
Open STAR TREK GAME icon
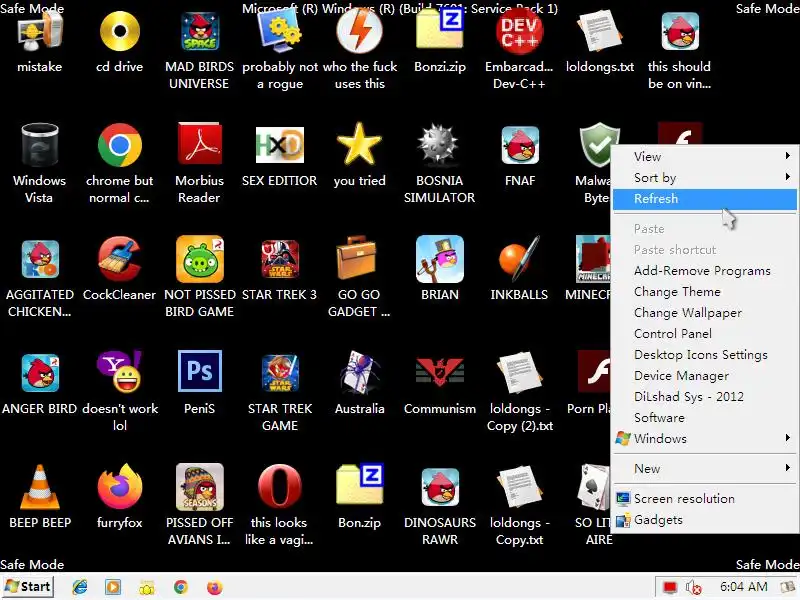(280, 373)
